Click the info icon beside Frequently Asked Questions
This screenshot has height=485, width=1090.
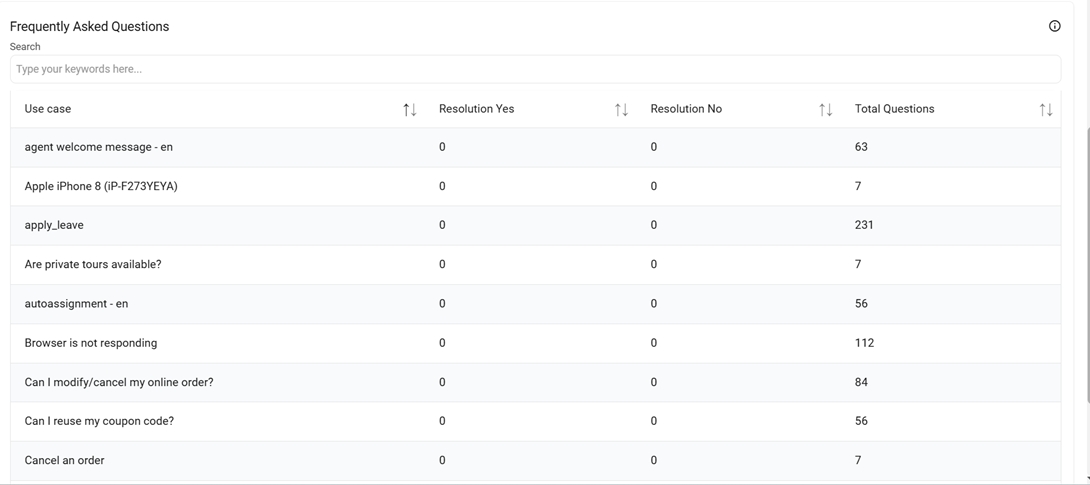[1054, 26]
